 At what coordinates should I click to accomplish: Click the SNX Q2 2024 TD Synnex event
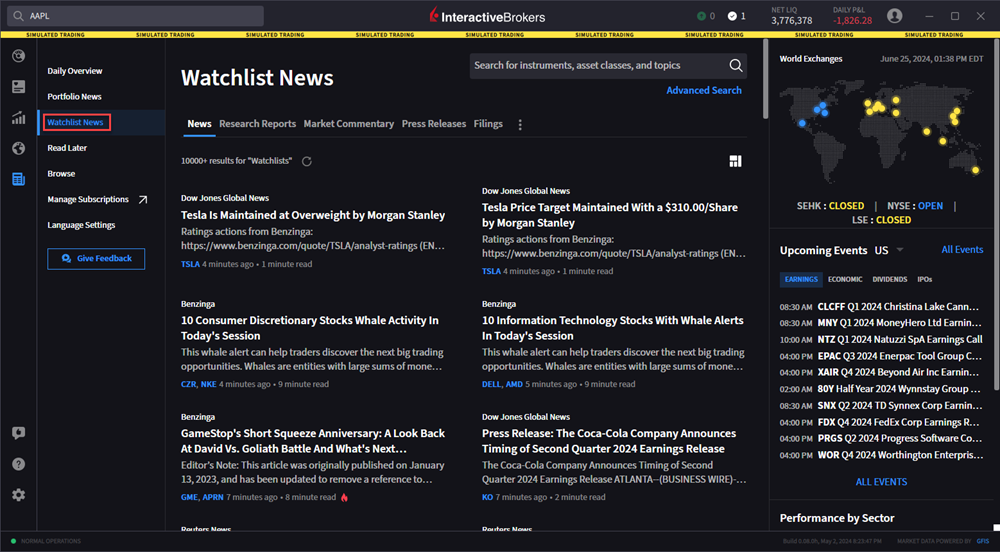tap(881, 405)
